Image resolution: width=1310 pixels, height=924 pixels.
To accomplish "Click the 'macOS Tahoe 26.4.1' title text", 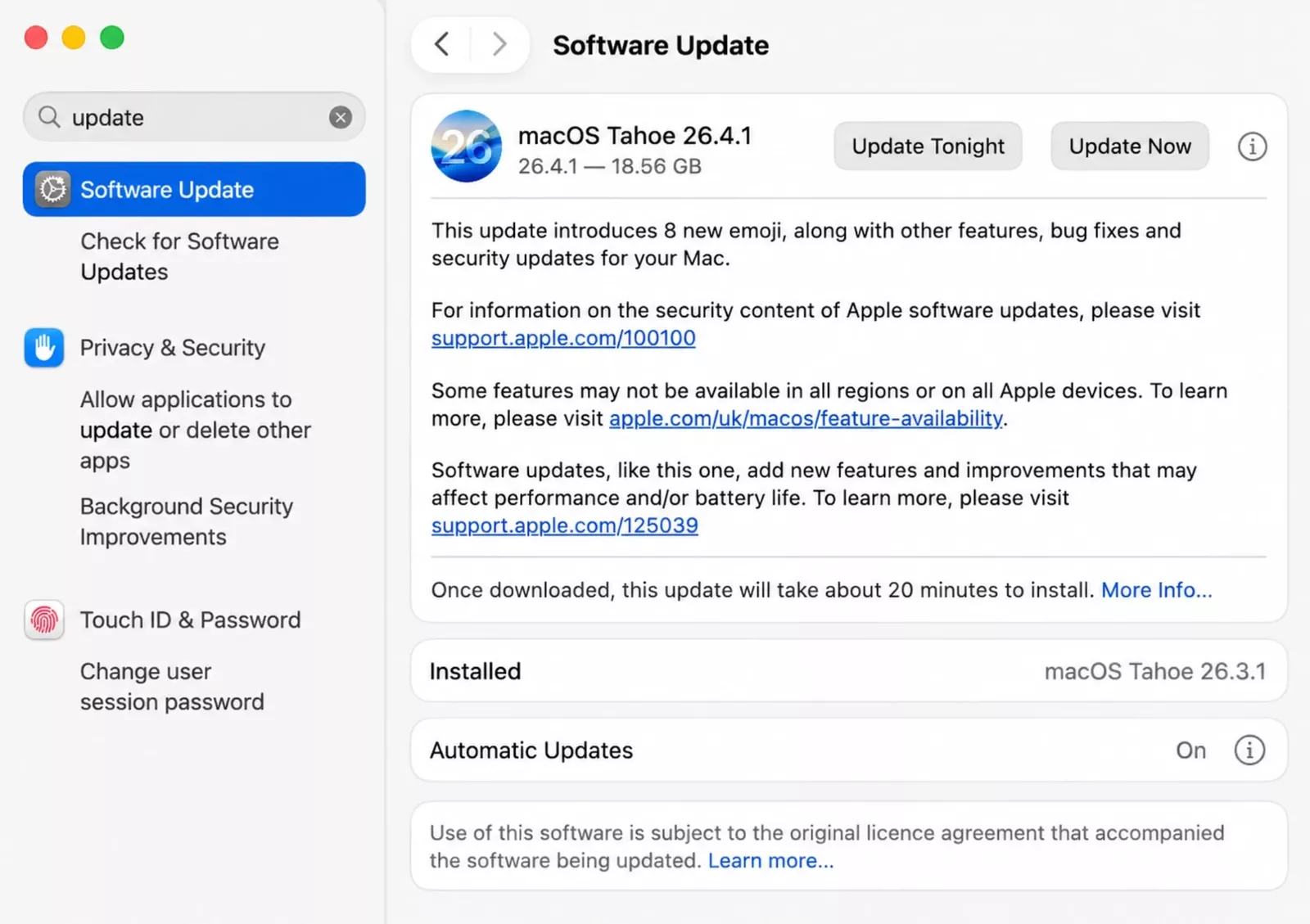I will click(x=635, y=135).
